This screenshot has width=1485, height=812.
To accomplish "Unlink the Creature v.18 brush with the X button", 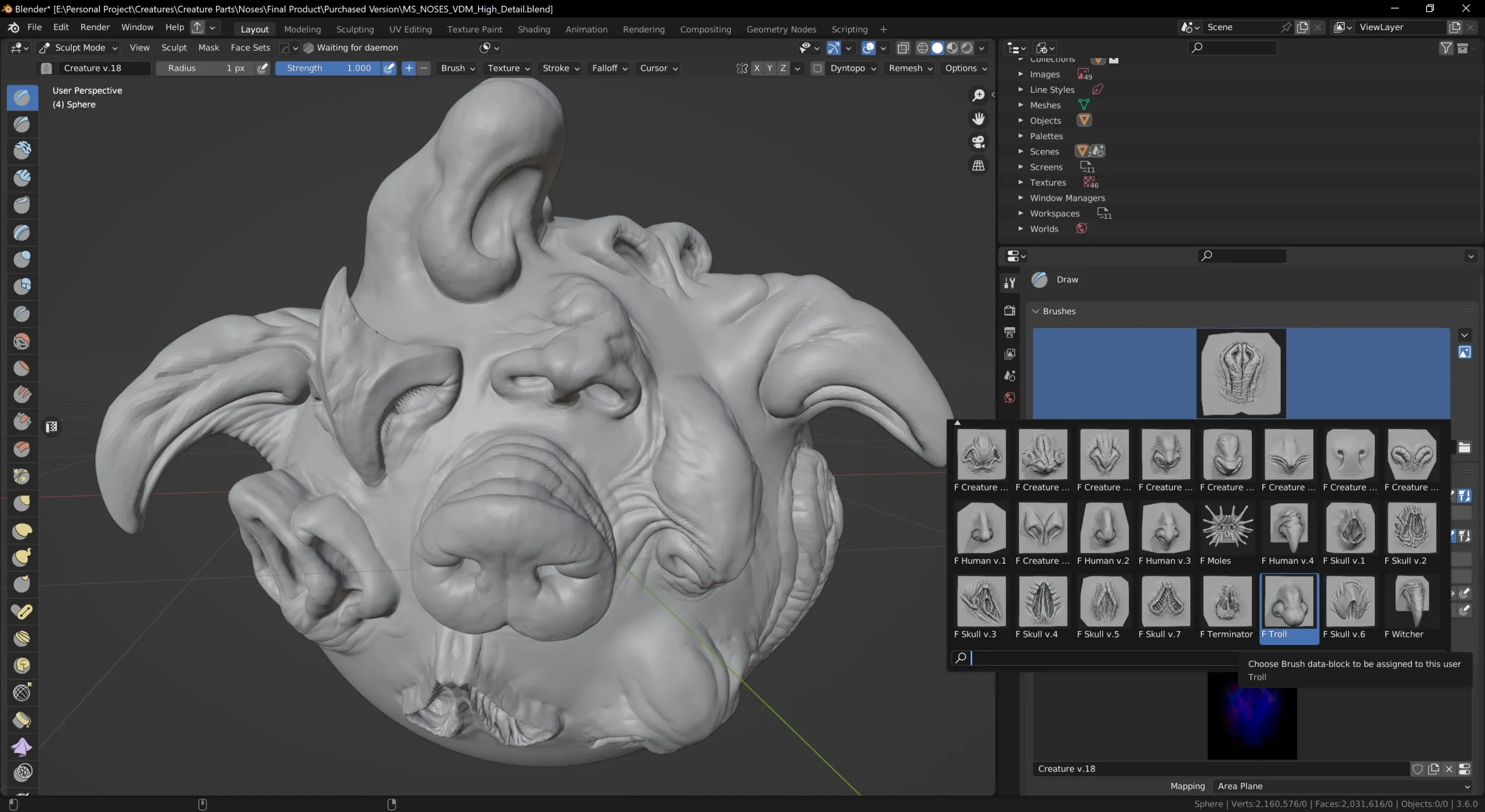I will click(x=1450, y=768).
